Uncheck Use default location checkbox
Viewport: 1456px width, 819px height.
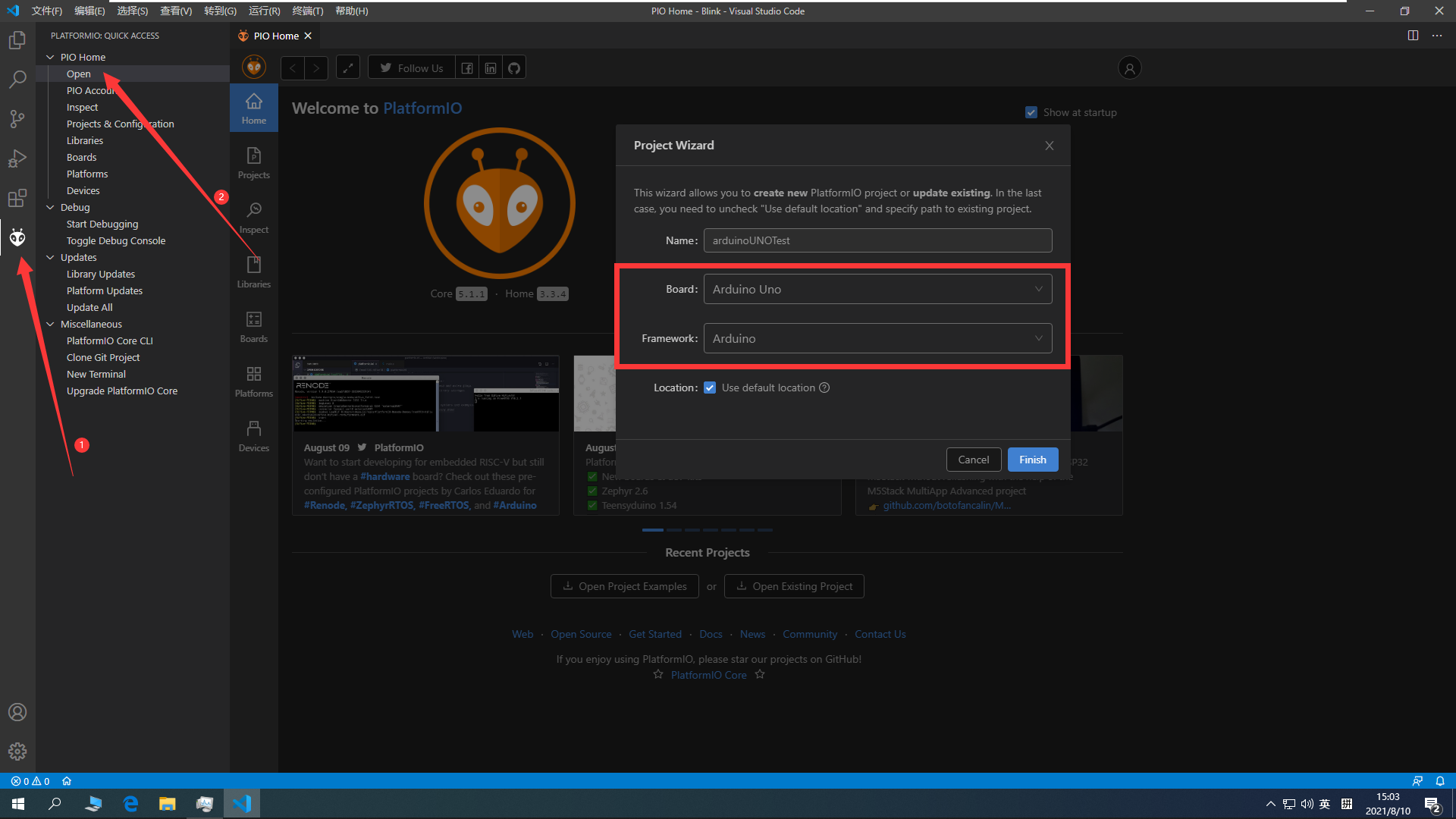click(710, 388)
